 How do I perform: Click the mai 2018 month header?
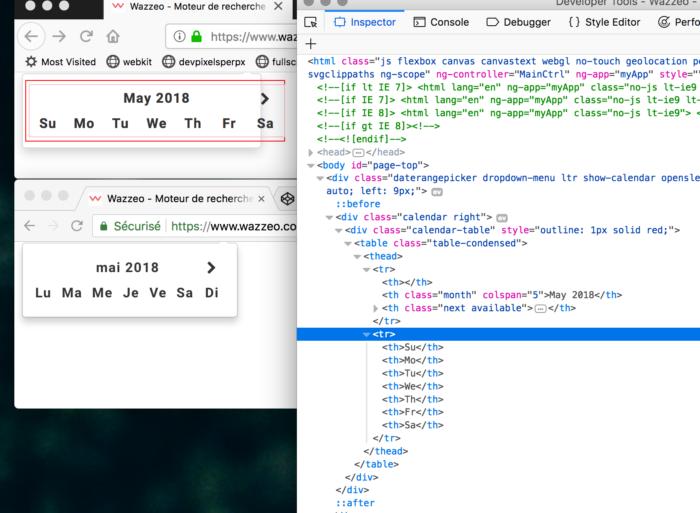127,267
